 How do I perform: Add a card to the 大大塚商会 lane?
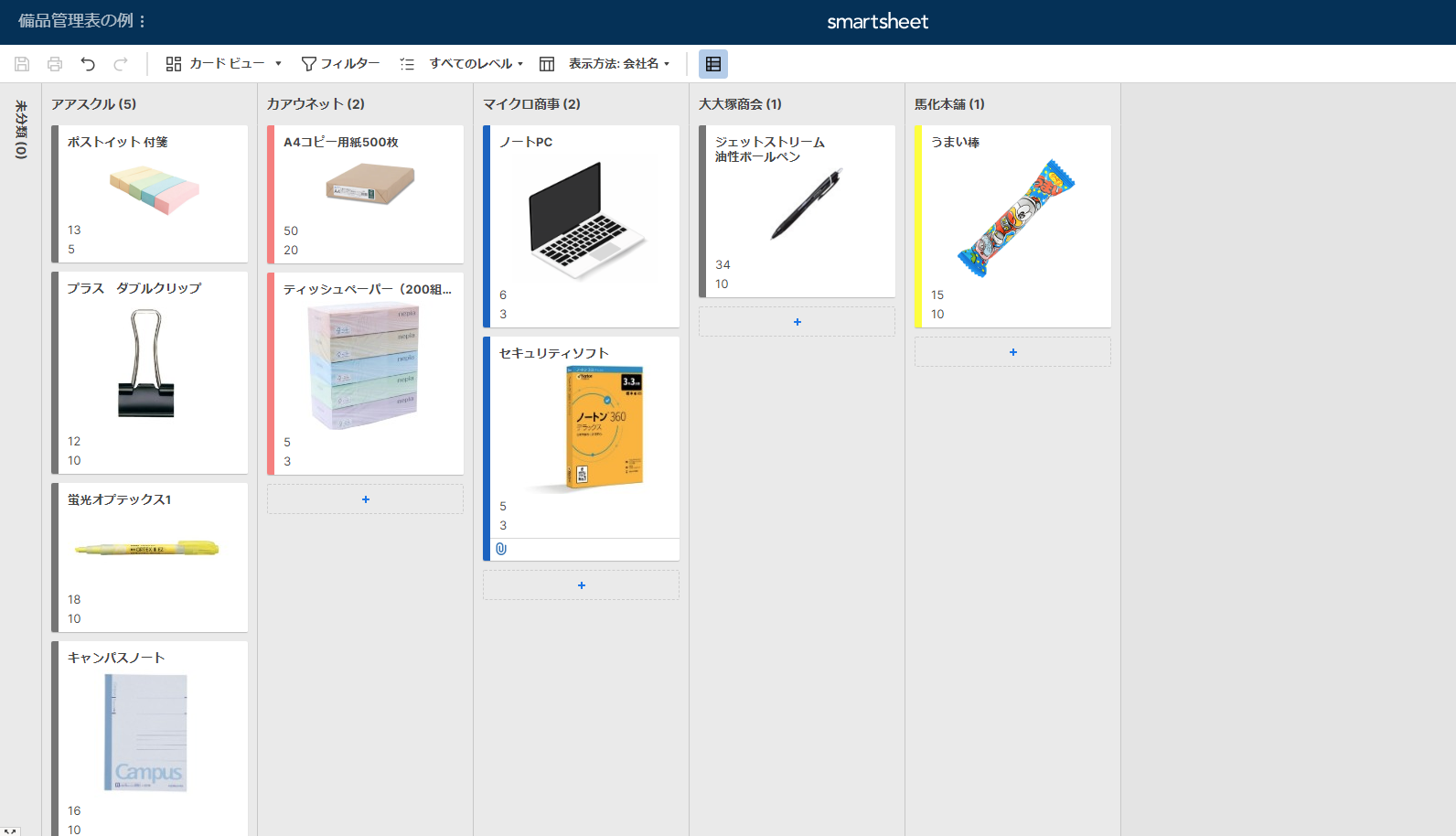pyautogui.click(x=797, y=322)
